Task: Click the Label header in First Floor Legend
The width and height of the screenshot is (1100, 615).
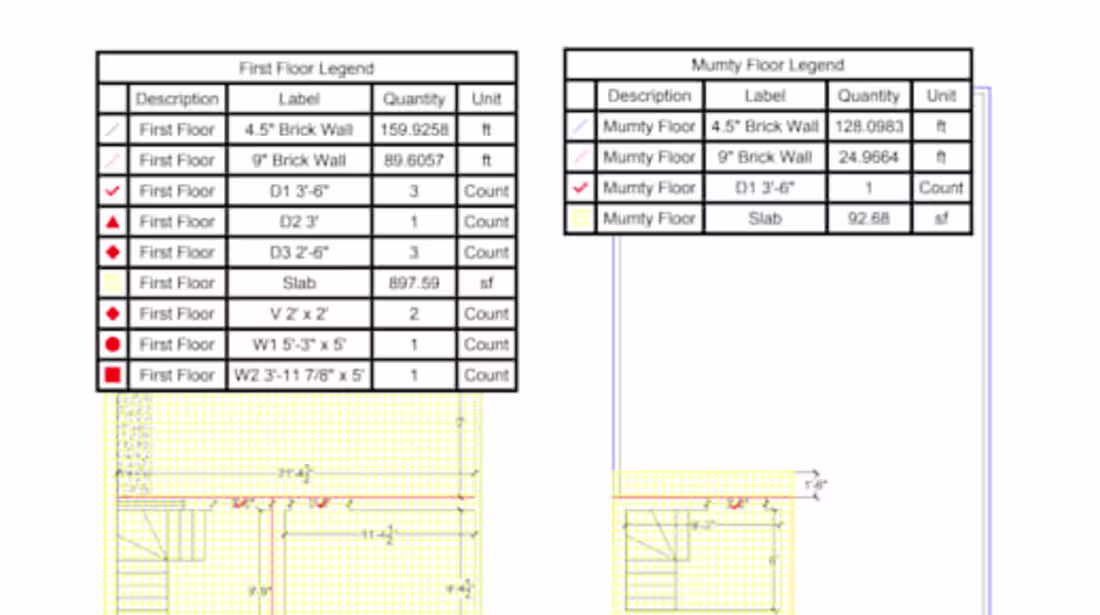Action: point(299,99)
